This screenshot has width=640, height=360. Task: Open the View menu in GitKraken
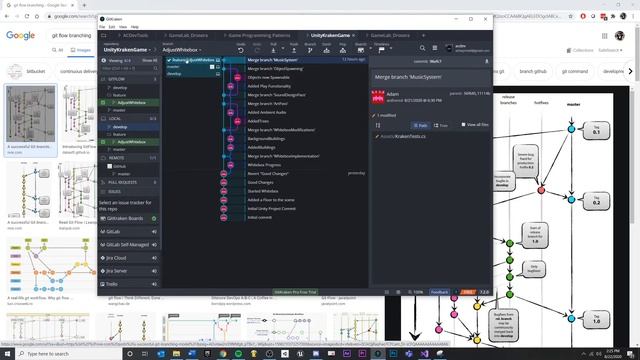[x=123, y=27]
